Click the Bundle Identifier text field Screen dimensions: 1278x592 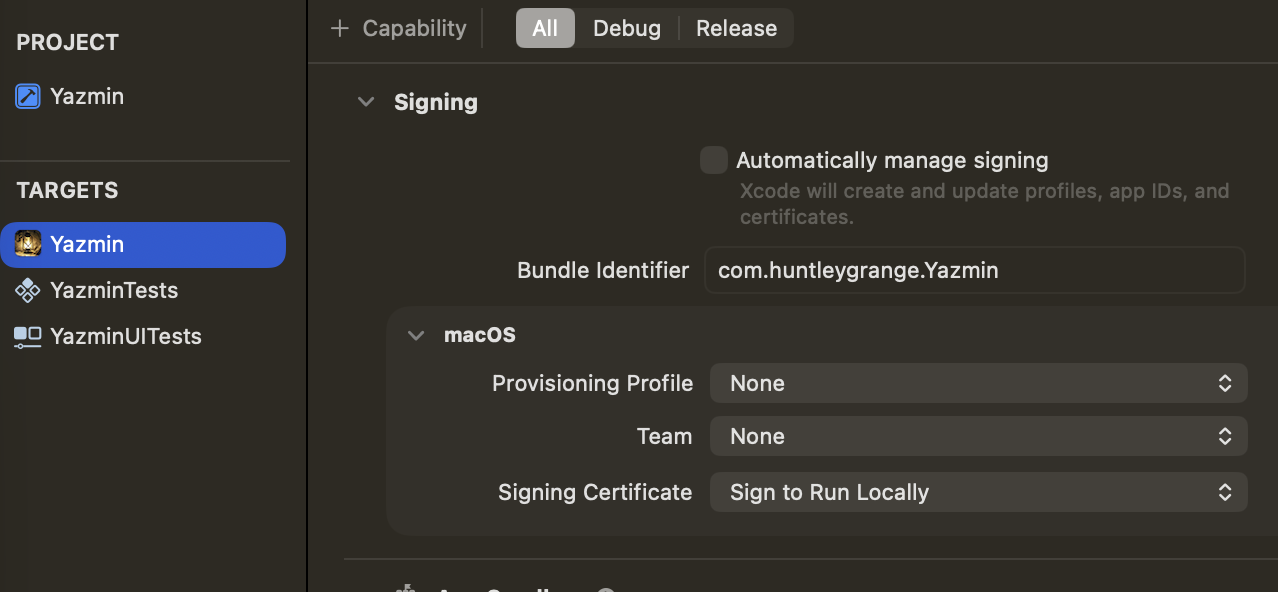tap(974, 270)
